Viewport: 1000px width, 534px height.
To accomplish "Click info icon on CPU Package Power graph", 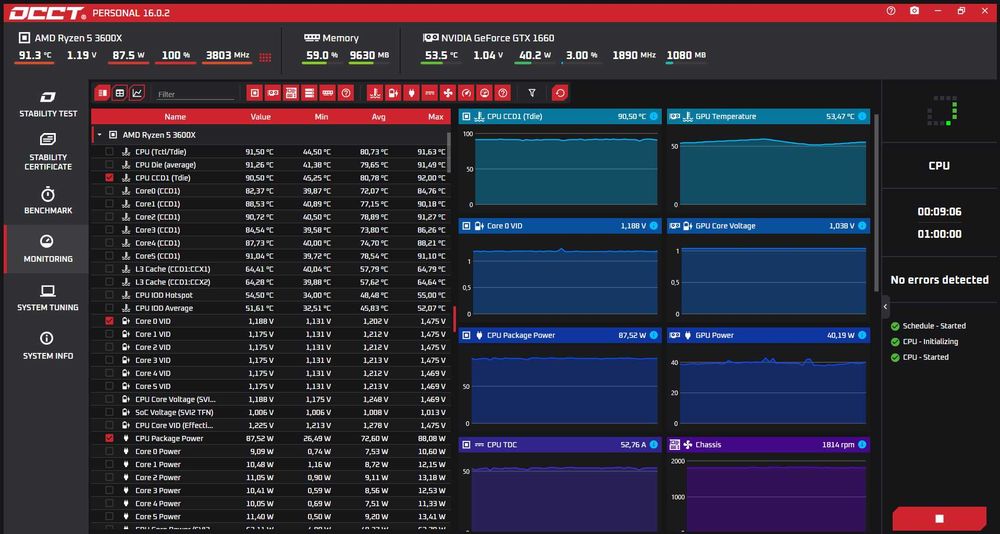I will [653, 335].
